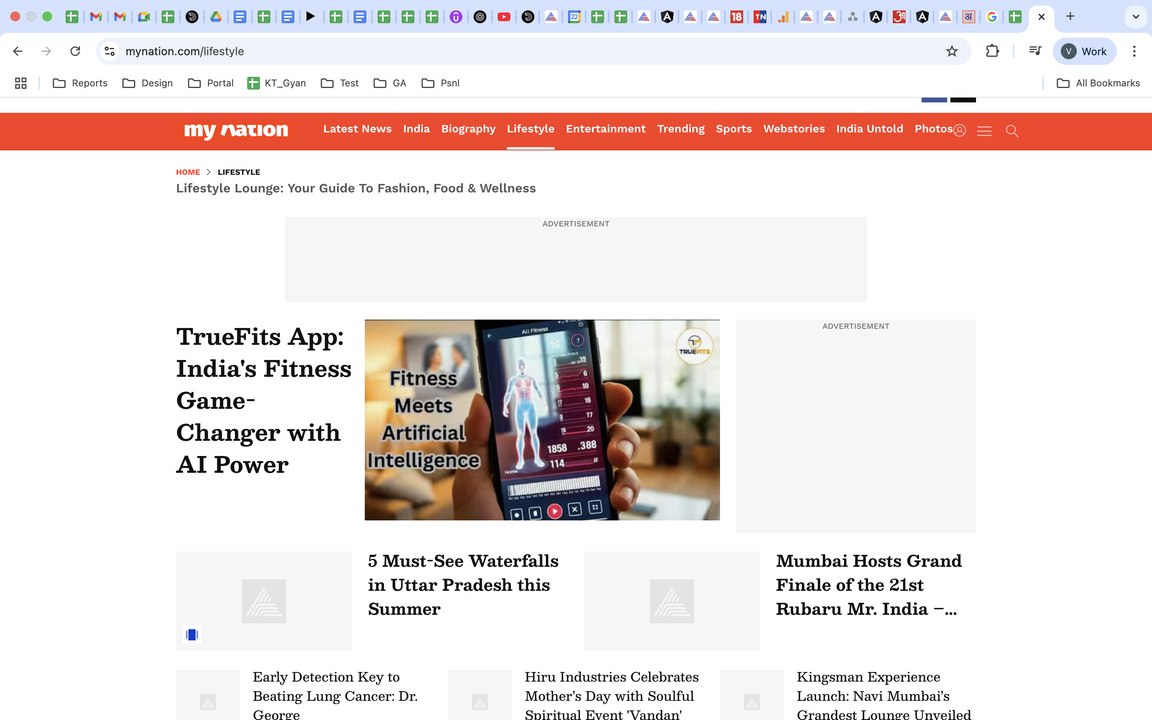
Task: Open the Biography nav item
Action: tap(468, 129)
